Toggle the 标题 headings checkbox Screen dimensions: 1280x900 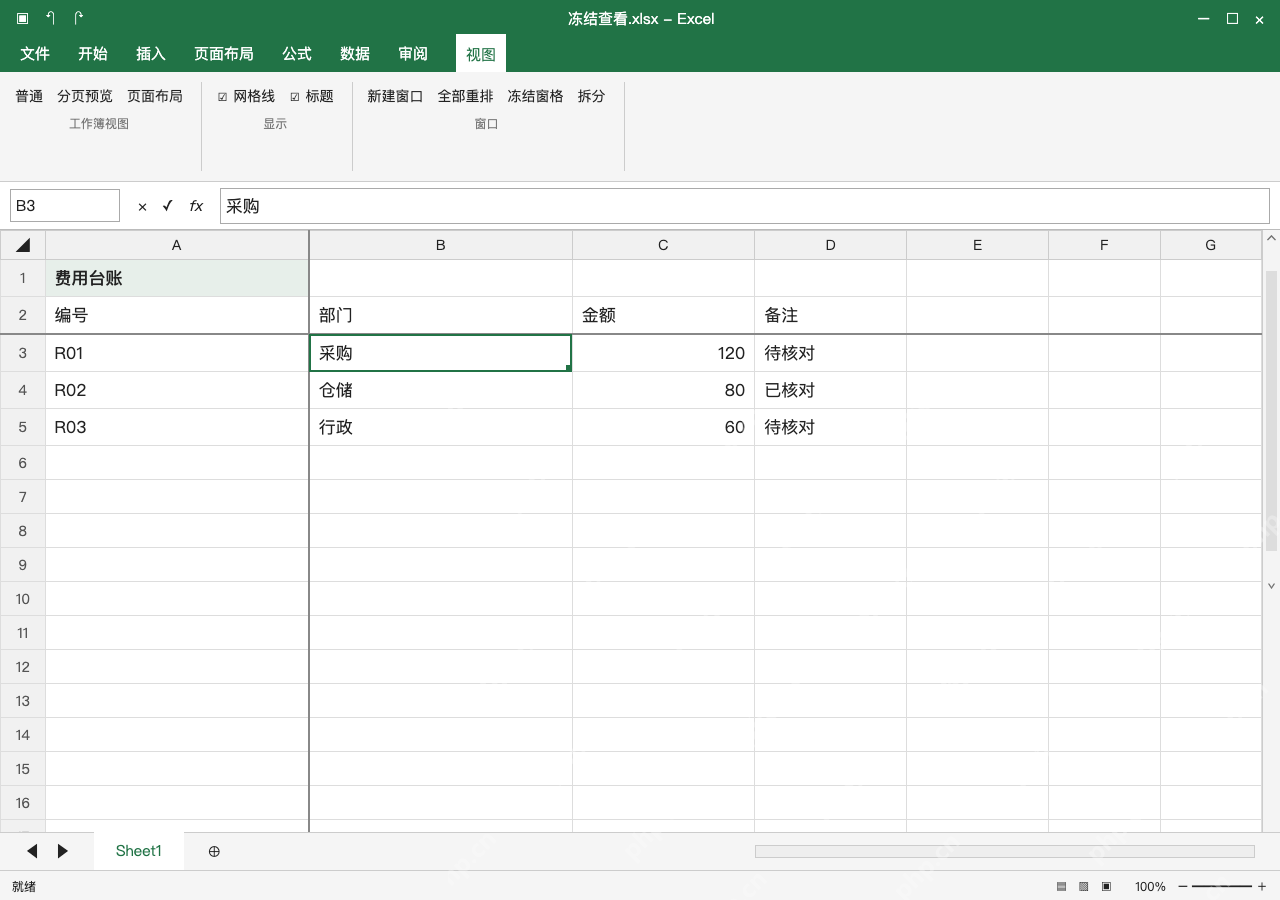(x=295, y=97)
